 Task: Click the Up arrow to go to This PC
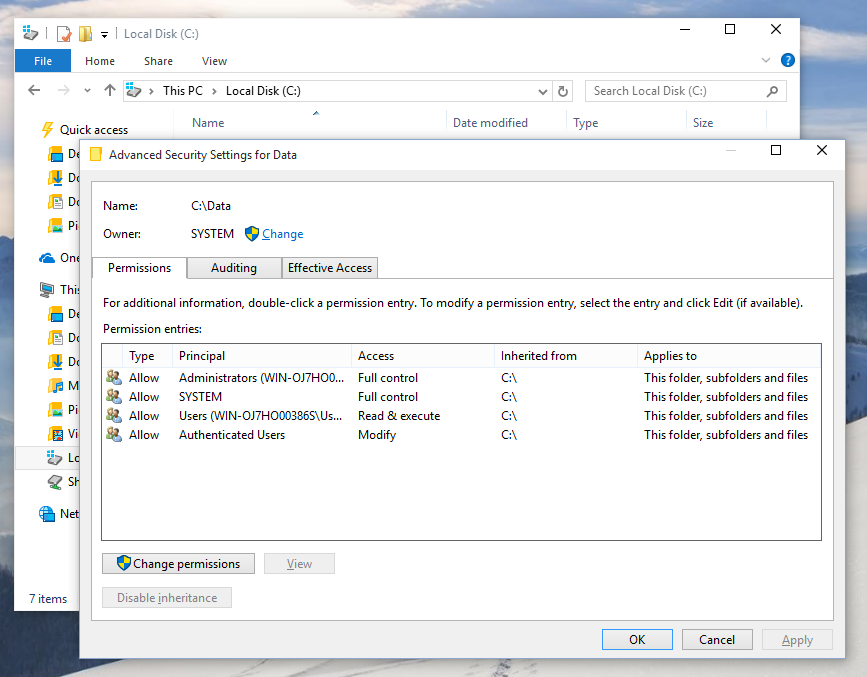point(110,90)
